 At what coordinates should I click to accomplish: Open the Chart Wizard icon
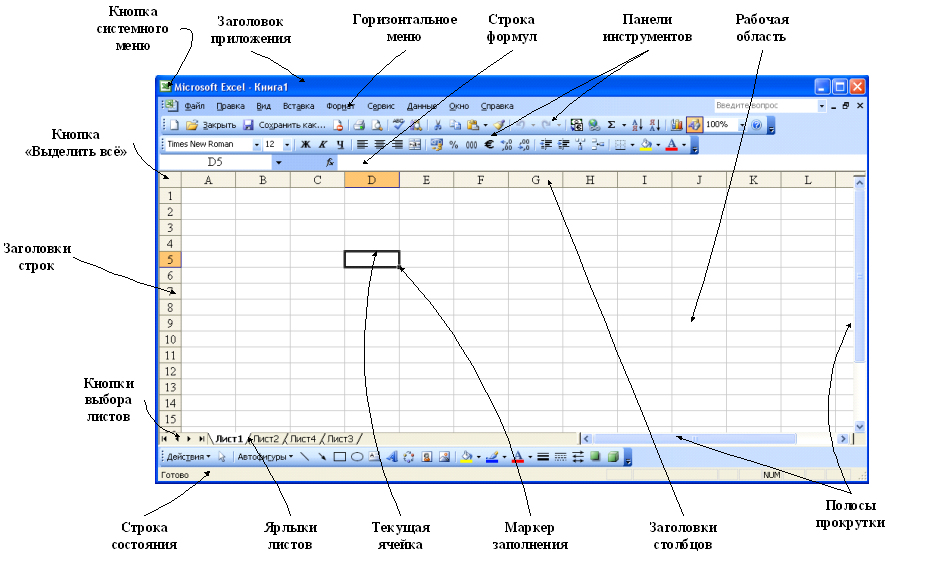click(676, 125)
